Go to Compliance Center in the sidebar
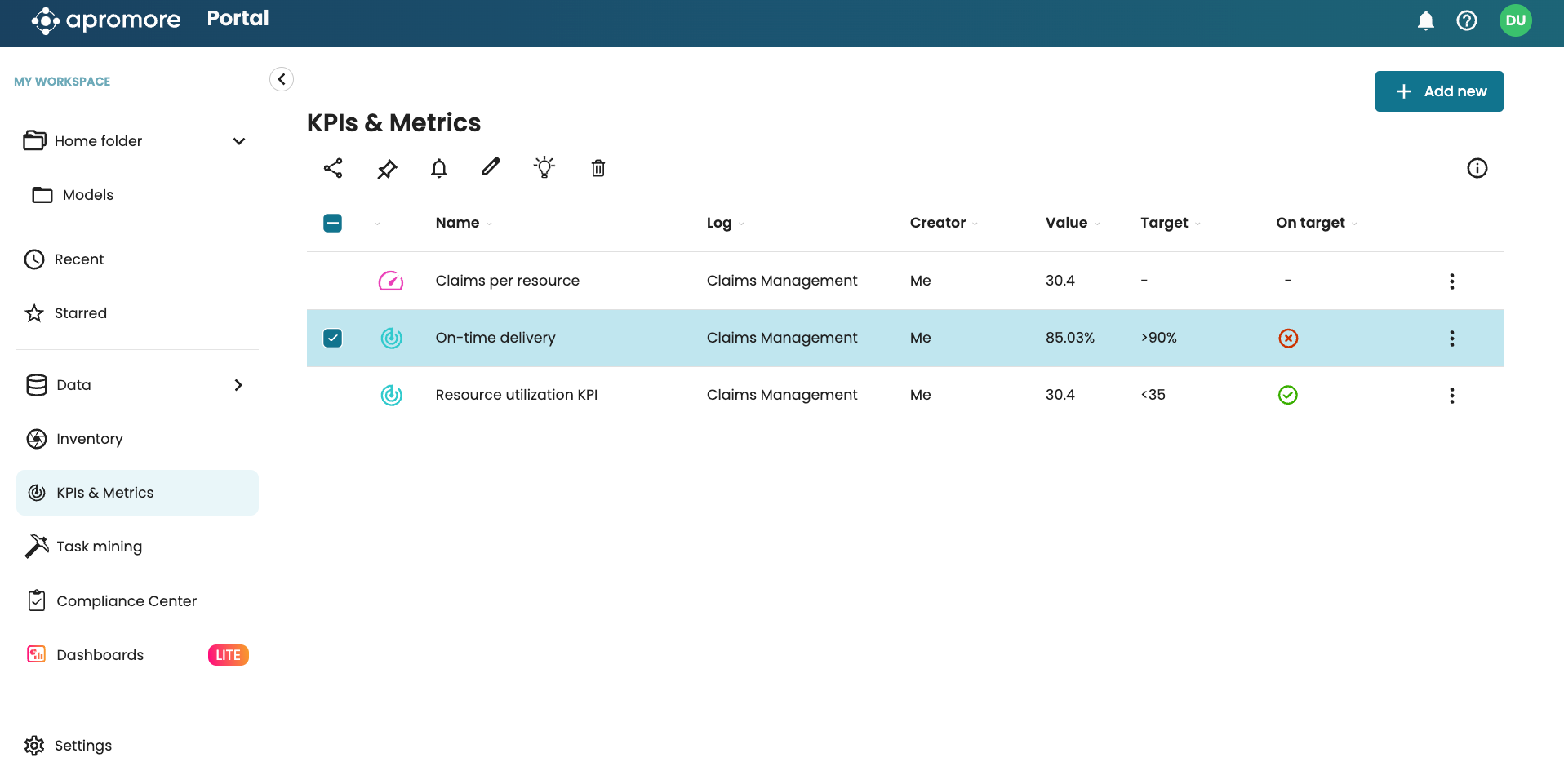The height and width of the screenshot is (784, 1564). tap(126, 601)
